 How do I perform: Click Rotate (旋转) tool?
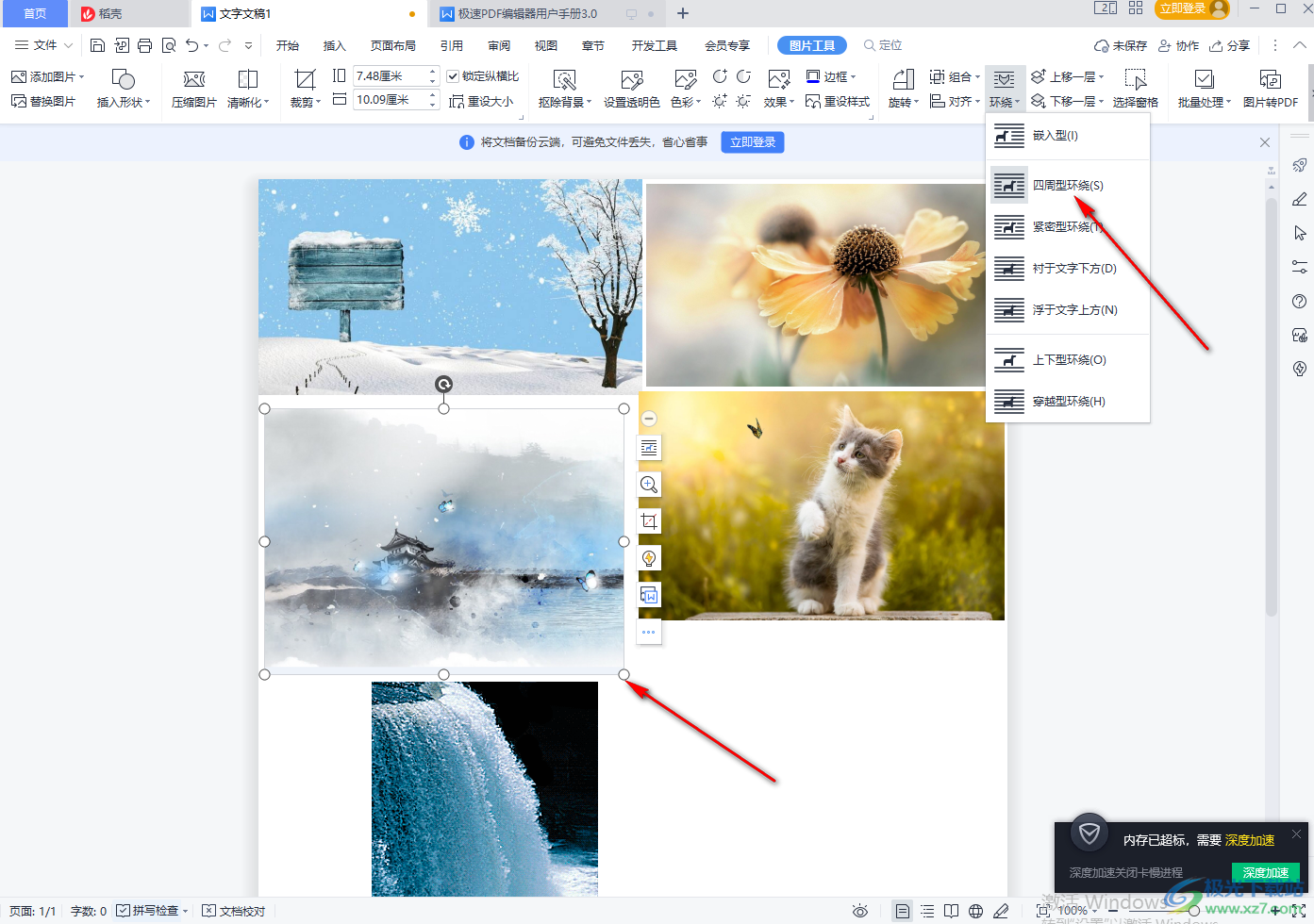[x=903, y=89]
